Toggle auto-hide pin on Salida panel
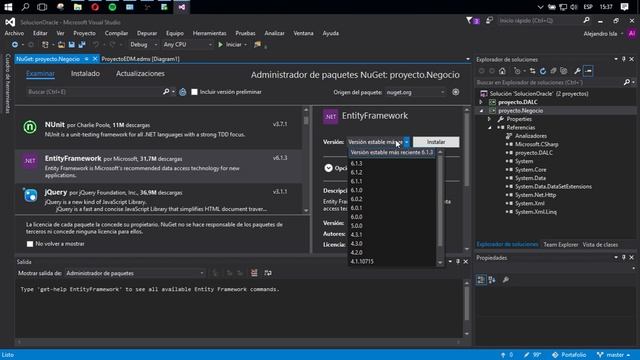Screen dimensions: 640x360 458,261
